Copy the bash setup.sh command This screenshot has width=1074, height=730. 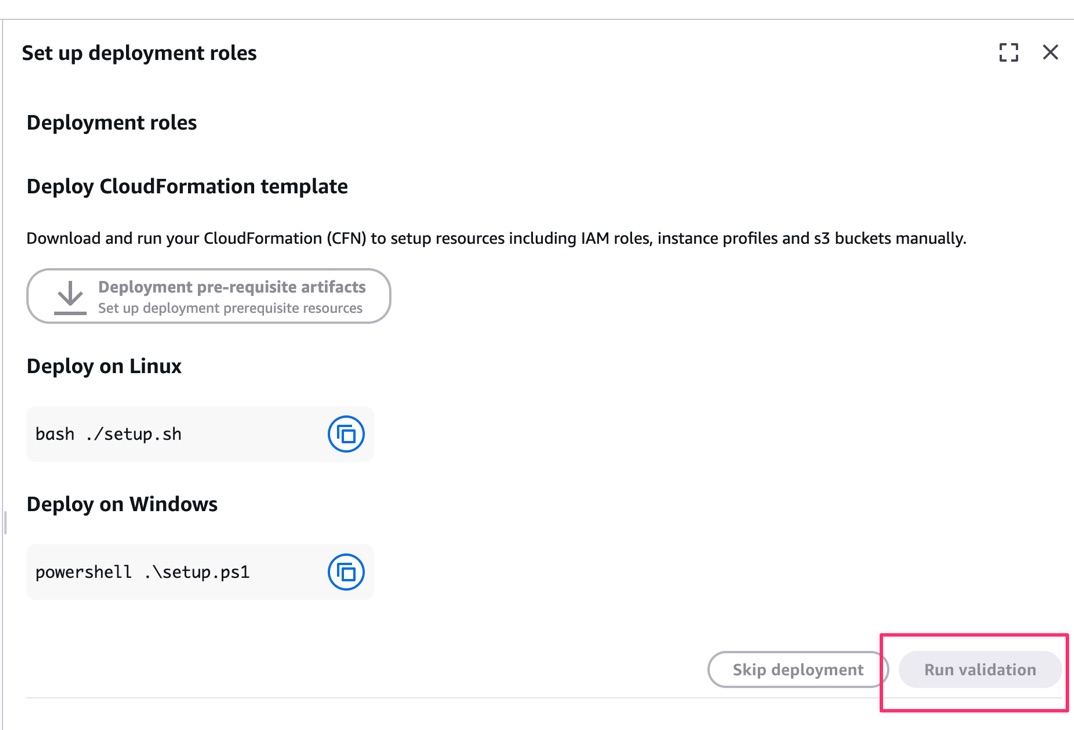(346, 434)
